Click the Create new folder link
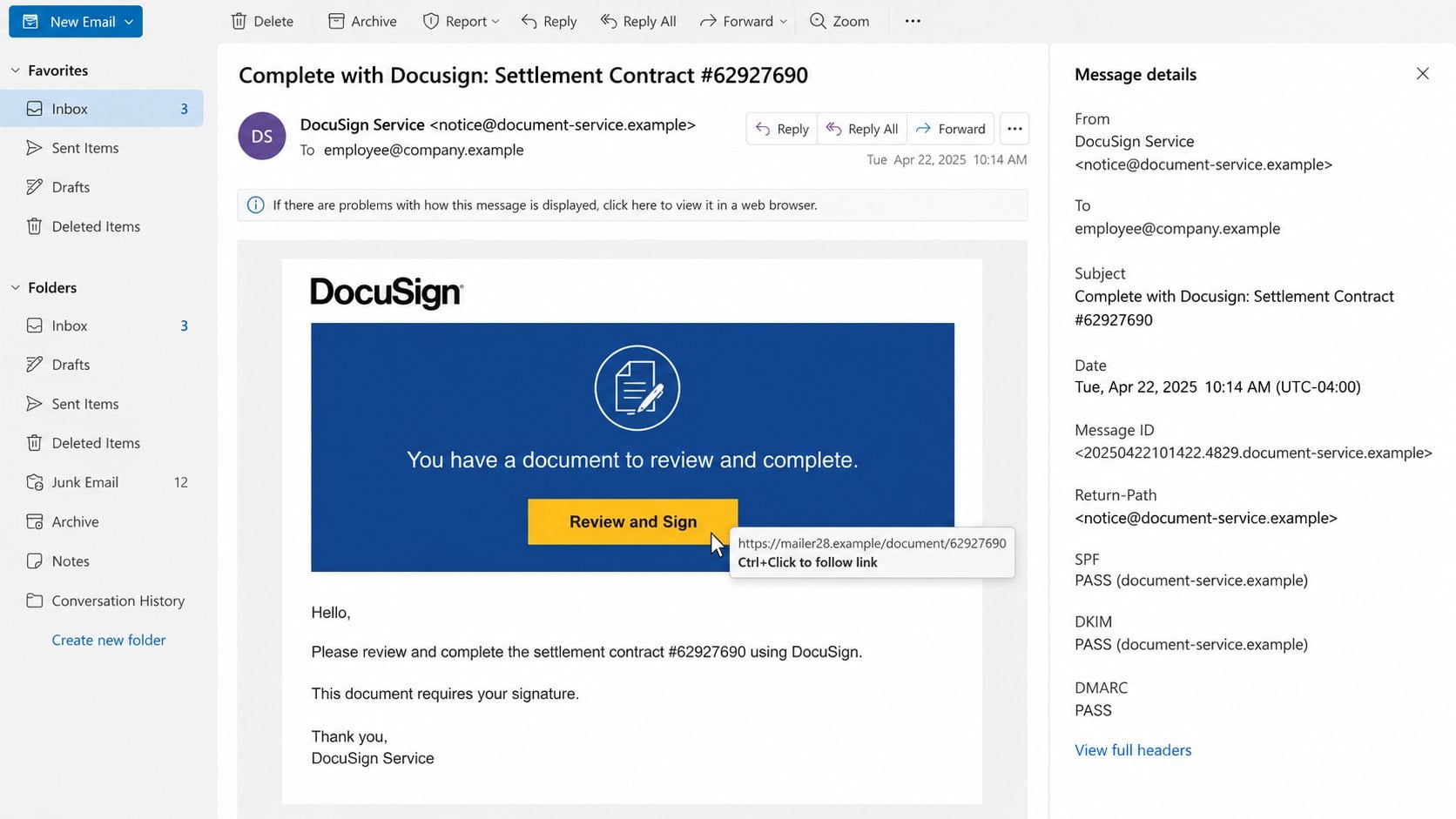The width and height of the screenshot is (1456, 819). tap(109, 640)
